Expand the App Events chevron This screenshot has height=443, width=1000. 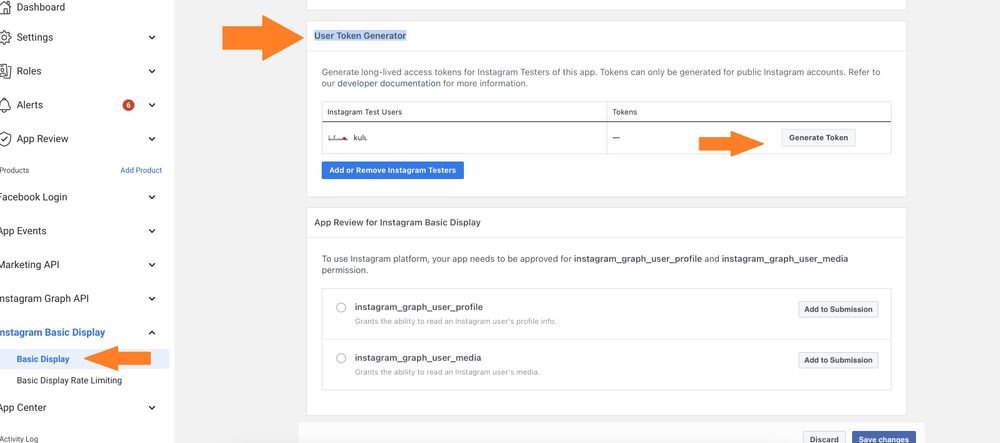coord(152,231)
